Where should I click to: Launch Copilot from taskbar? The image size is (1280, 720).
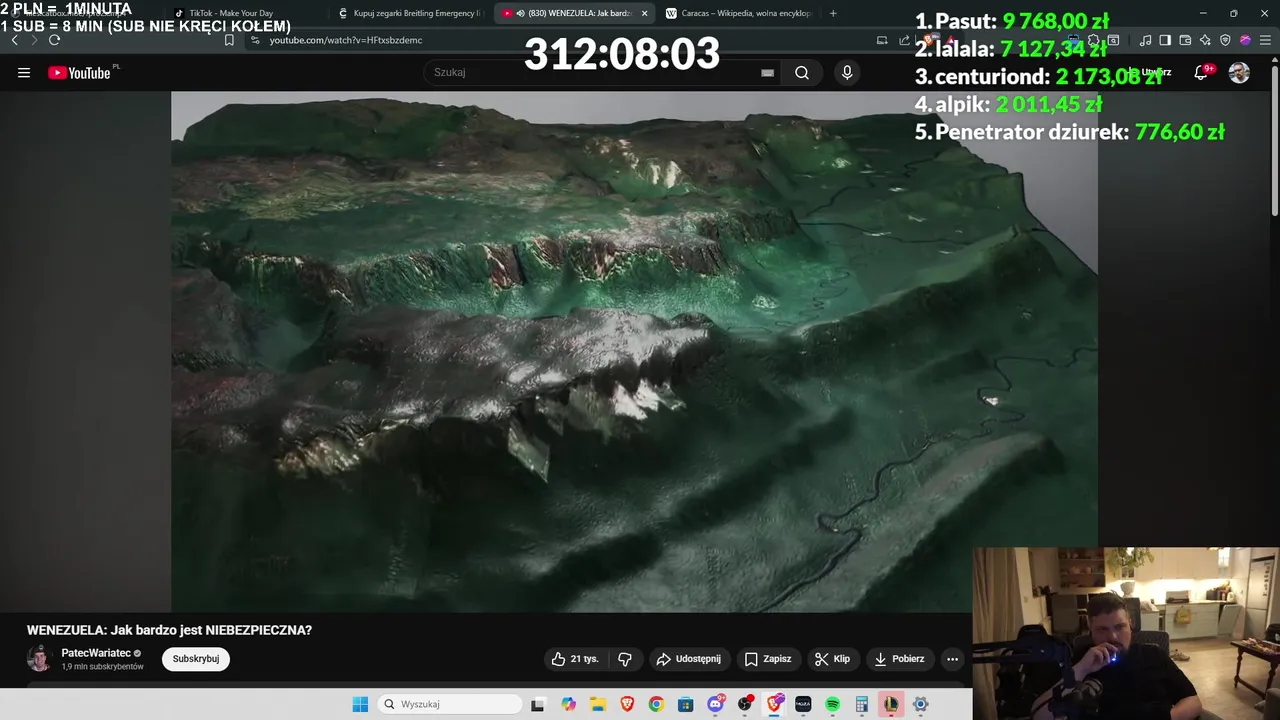pyautogui.click(x=568, y=704)
